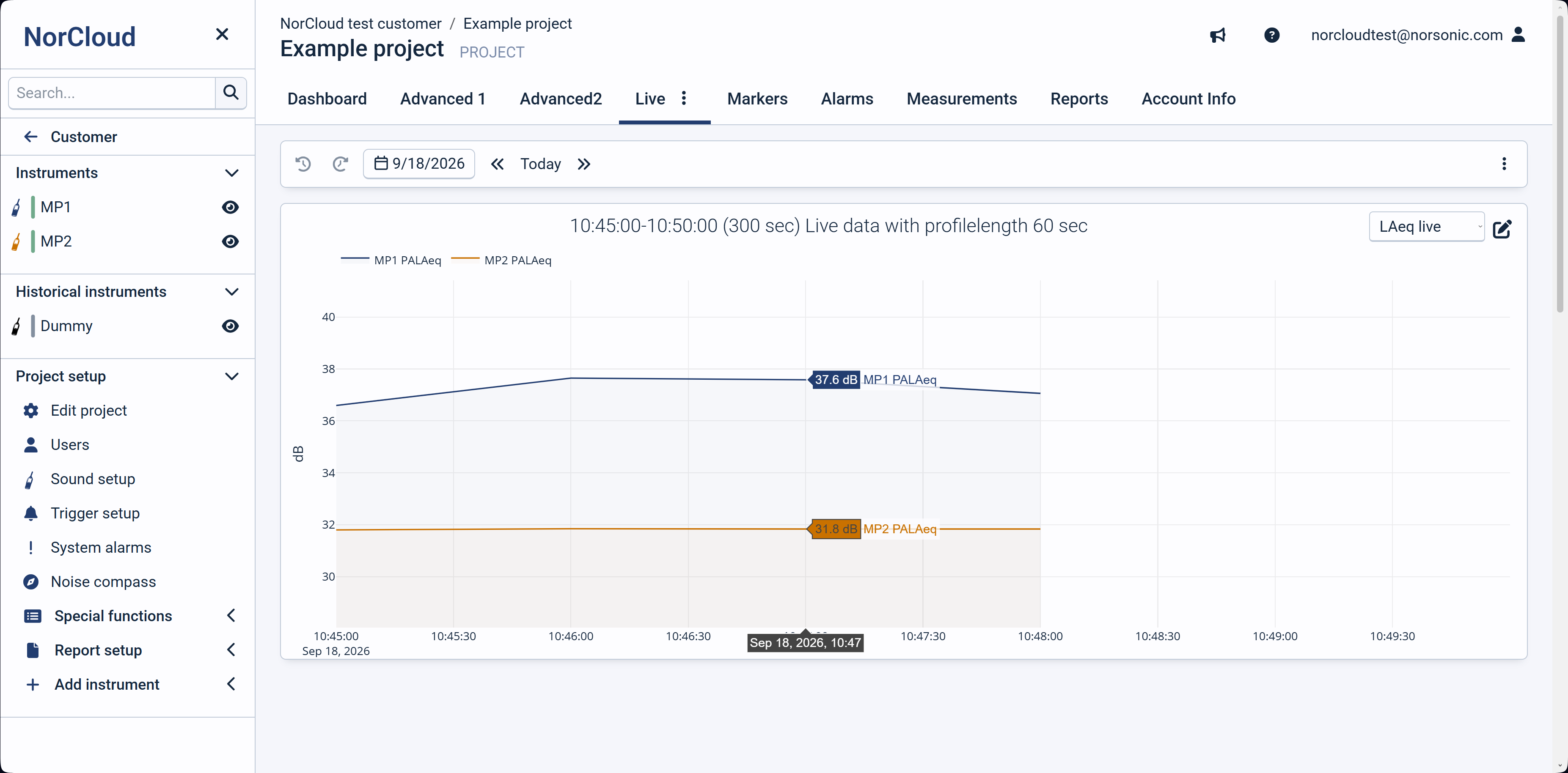Click the Edit project gear icon
The height and width of the screenshot is (773, 1568).
click(31, 411)
